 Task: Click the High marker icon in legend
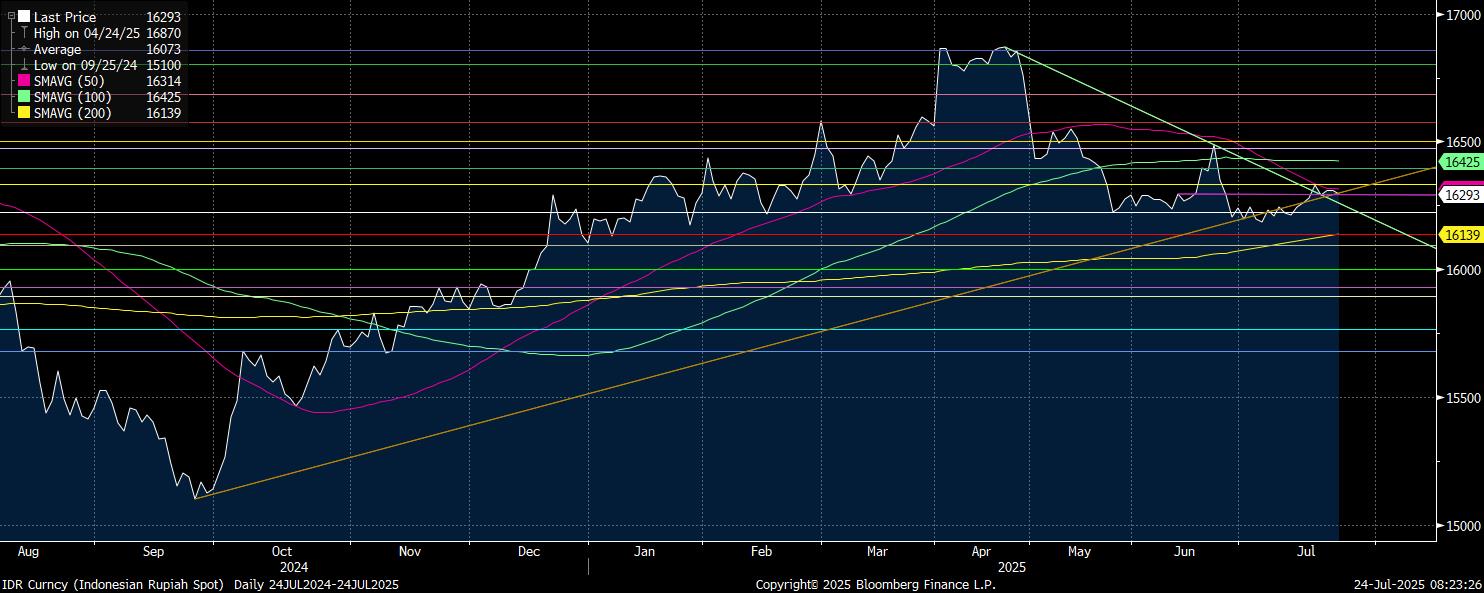tap(24, 33)
